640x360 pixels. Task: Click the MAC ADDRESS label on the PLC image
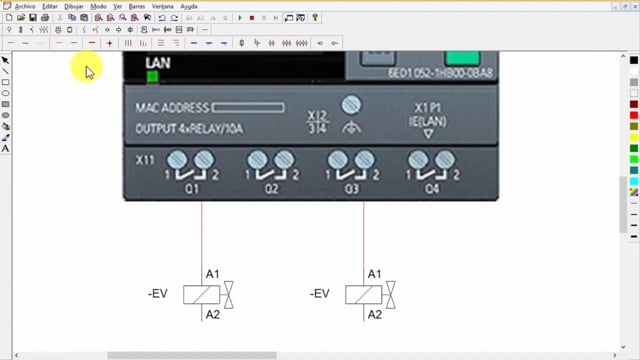pyautogui.click(x=172, y=108)
